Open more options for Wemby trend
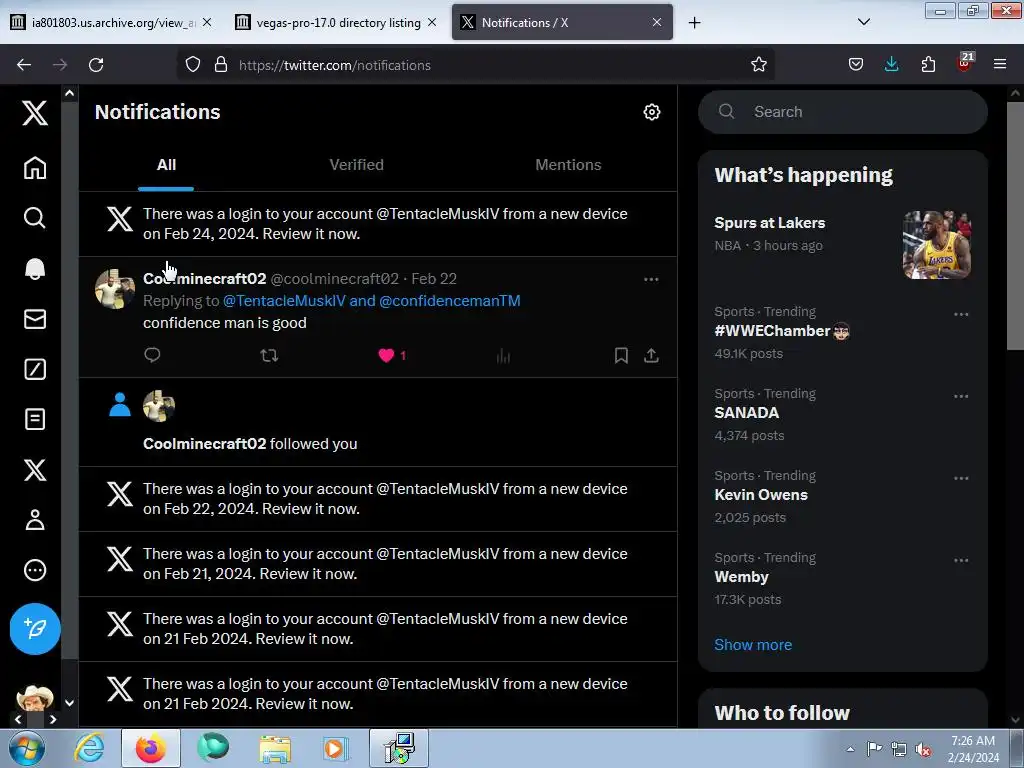Image resolution: width=1024 pixels, height=768 pixels. (961, 560)
